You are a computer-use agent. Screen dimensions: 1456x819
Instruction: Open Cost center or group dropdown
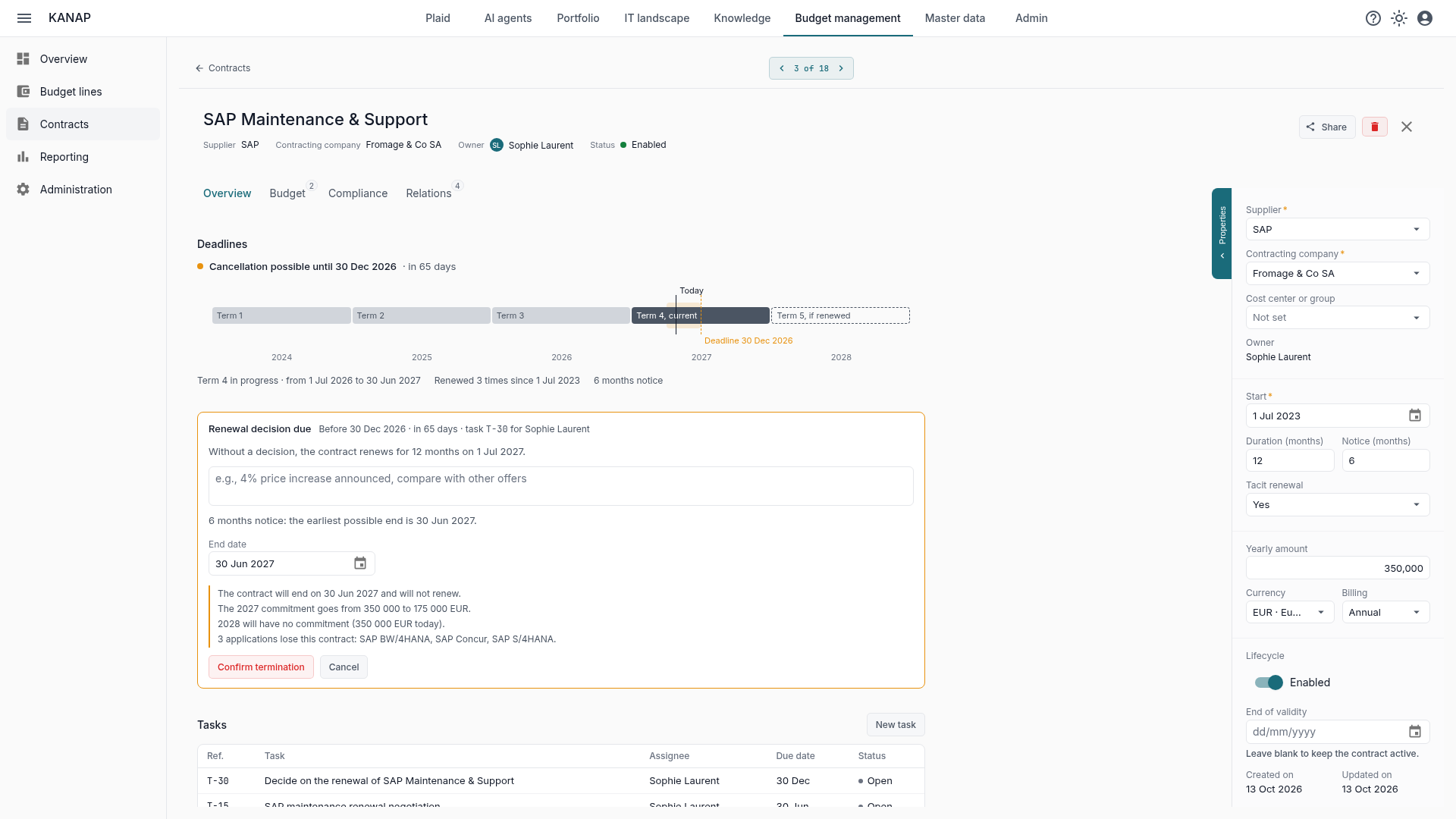(x=1338, y=318)
